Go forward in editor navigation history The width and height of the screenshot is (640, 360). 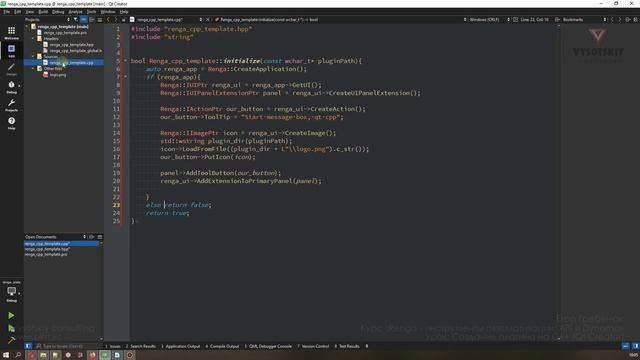coord(116,20)
